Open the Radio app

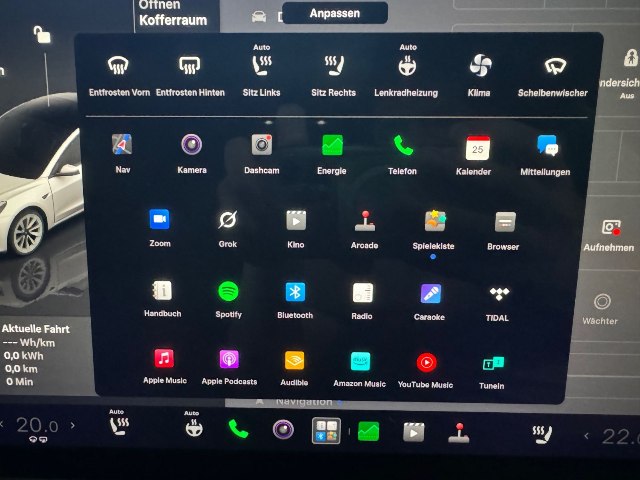click(362, 293)
